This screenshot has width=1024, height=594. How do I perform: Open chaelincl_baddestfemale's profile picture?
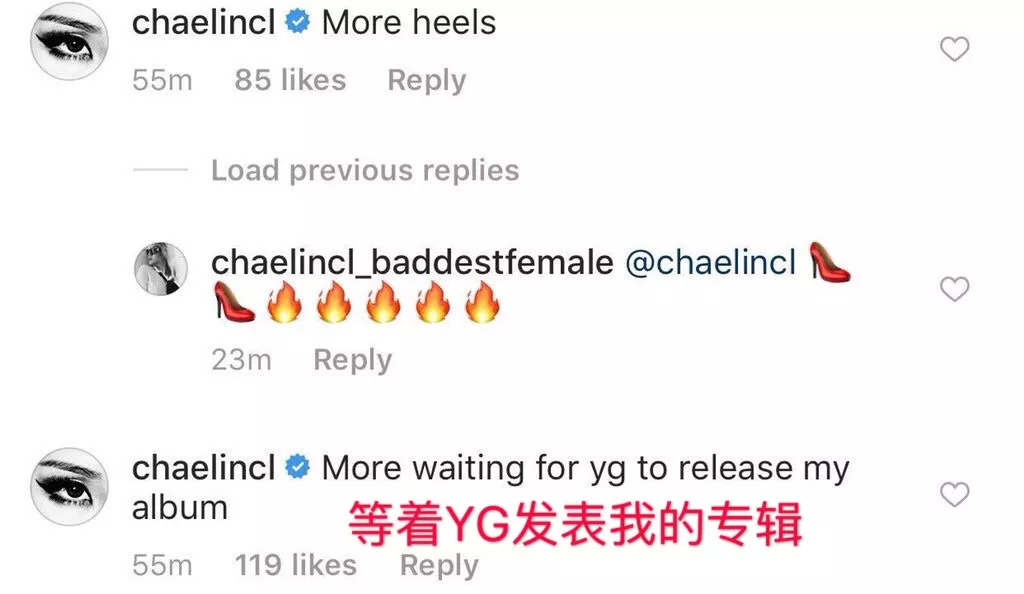(x=161, y=269)
